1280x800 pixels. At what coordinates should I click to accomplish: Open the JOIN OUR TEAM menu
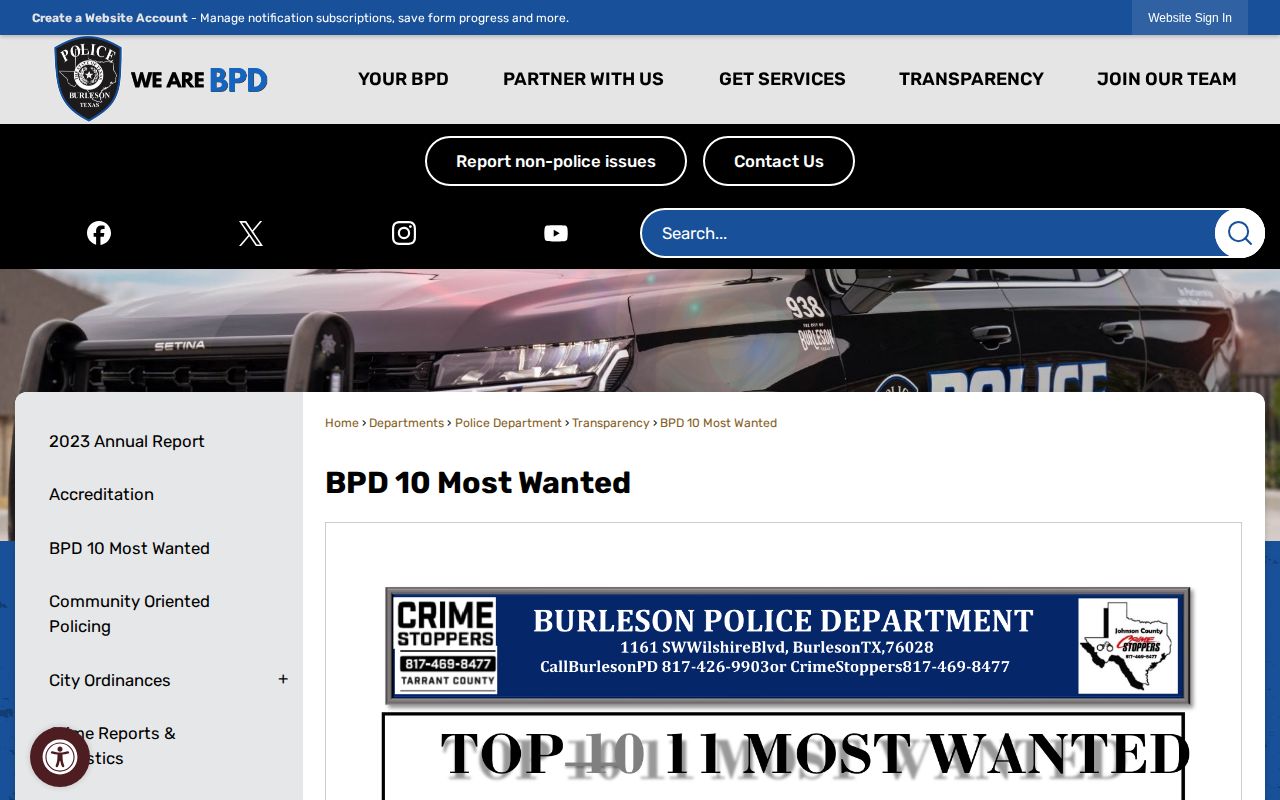click(x=1167, y=79)
